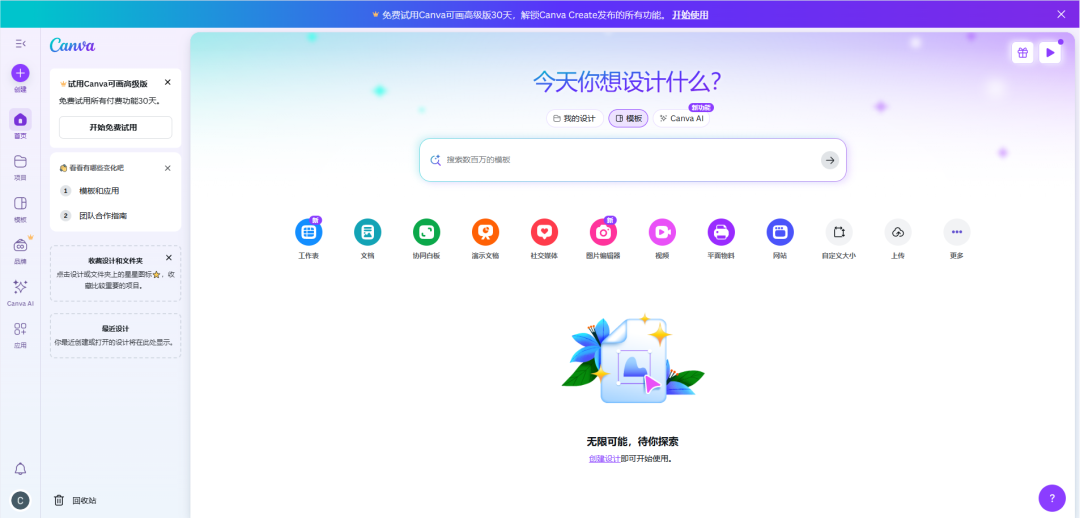Click the search sparkle icon

pyautogui.click(x=435, y=160)
